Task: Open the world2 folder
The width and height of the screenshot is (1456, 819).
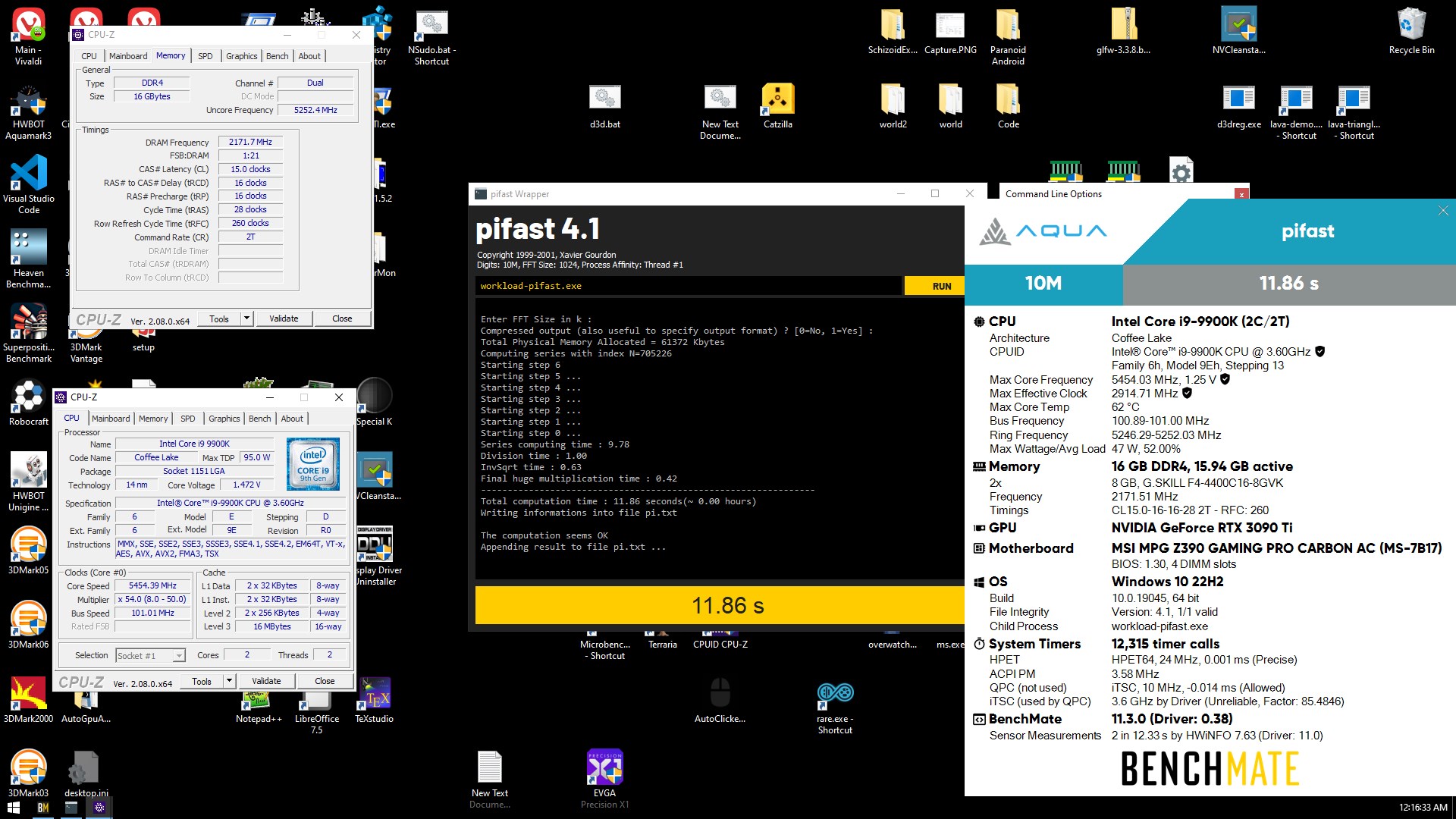Action: 893,106
